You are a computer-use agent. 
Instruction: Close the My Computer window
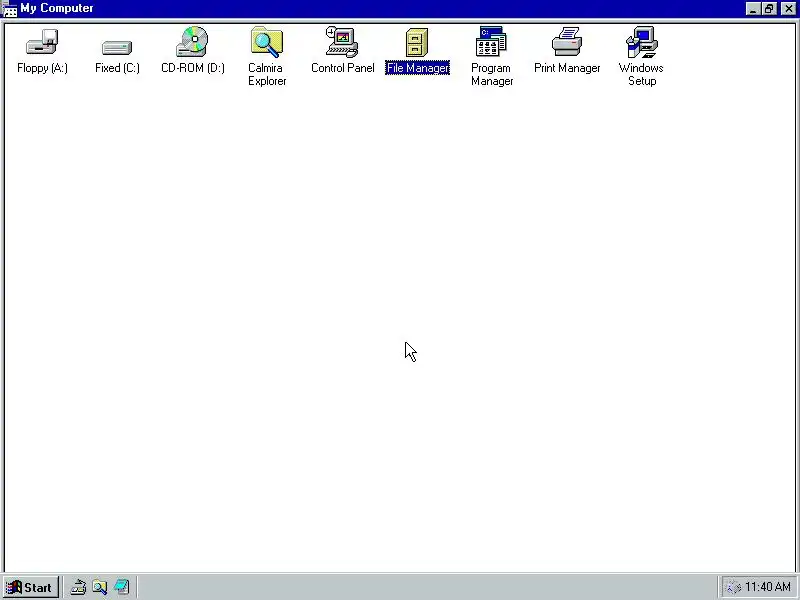[x=788, y=9]
